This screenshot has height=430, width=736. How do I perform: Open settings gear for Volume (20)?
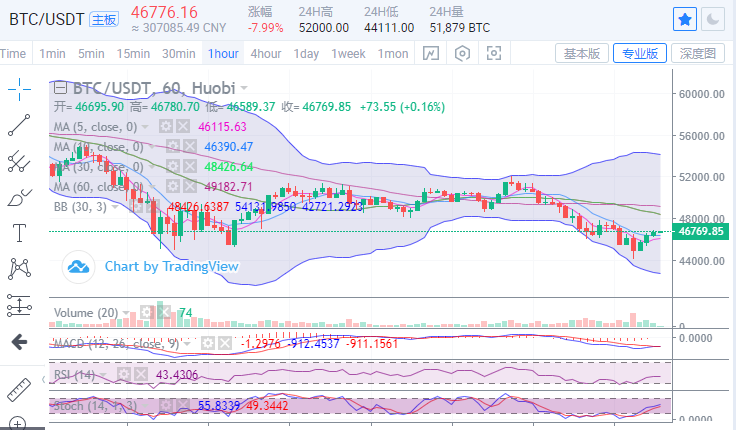(146, 312)
